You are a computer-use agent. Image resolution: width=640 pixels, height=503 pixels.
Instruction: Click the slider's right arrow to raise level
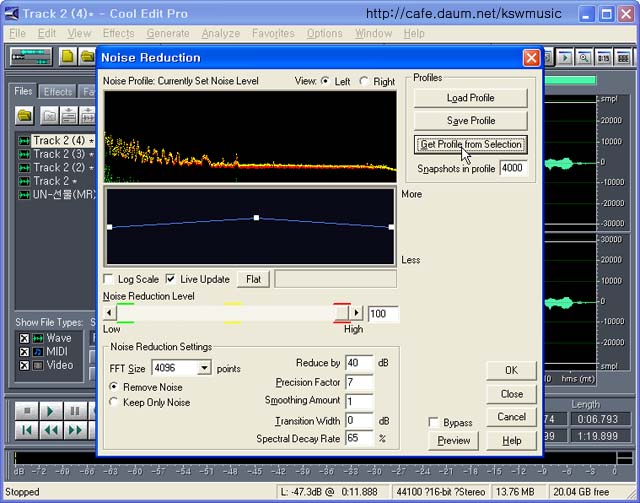coord(356,313)
